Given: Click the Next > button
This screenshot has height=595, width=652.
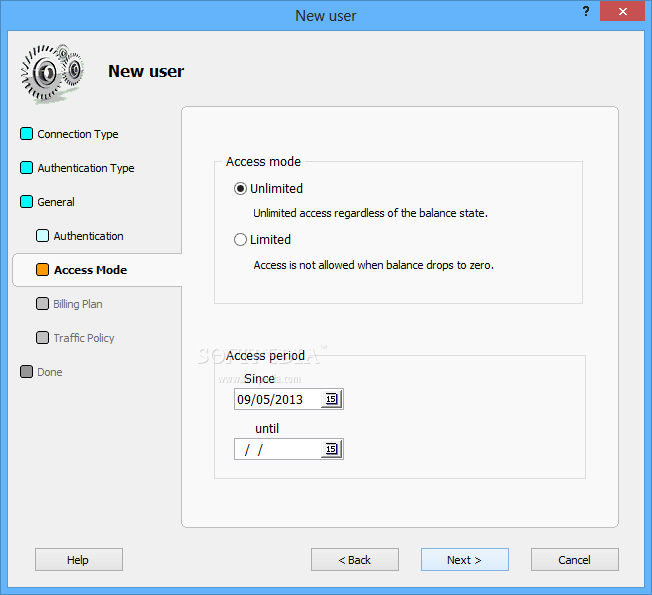Looking at the screenshot, I should pos(464,560).
